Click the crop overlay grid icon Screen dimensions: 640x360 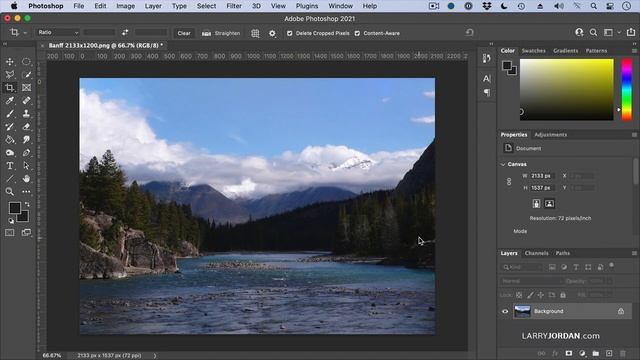point(255,33)
